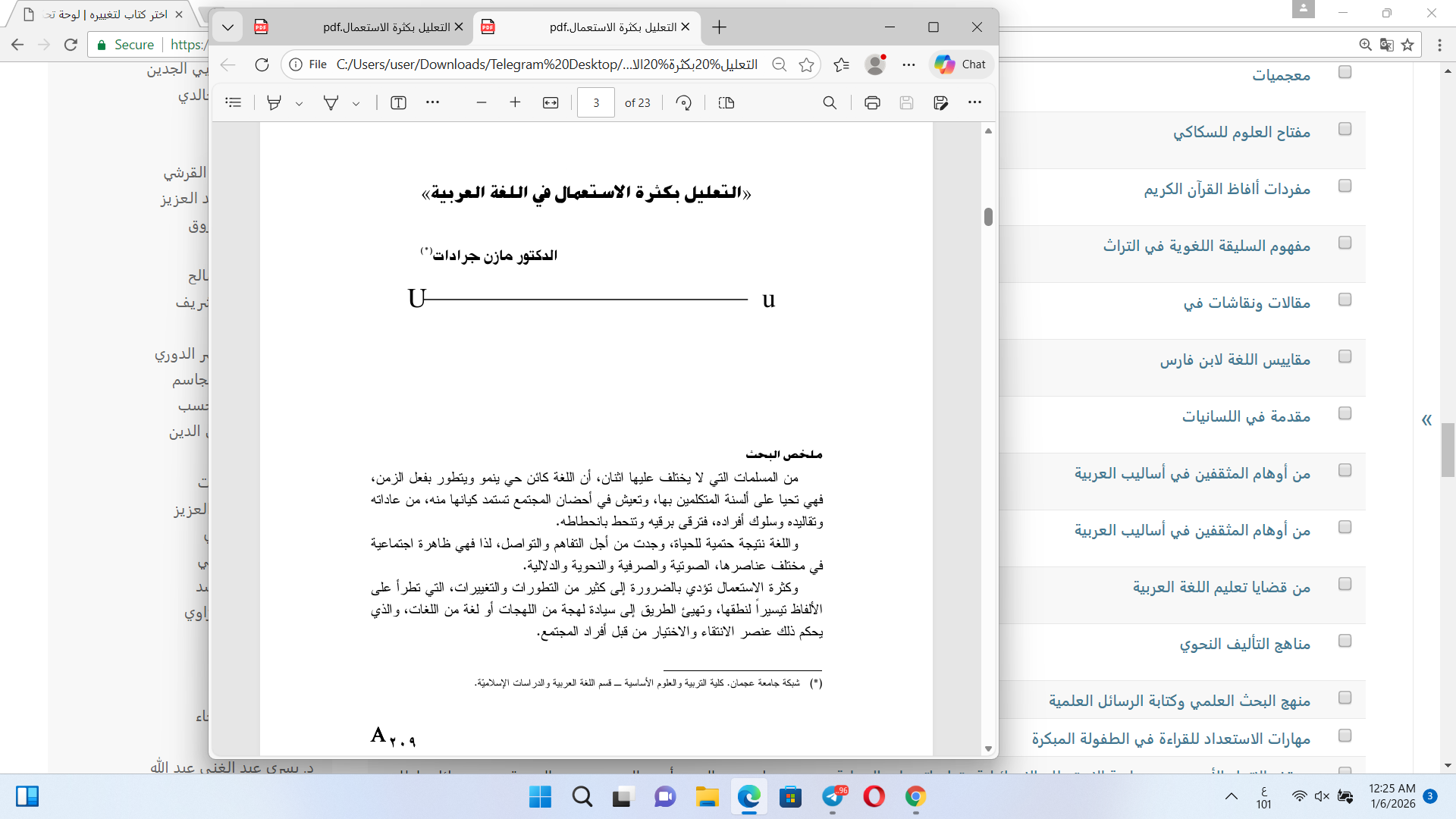Close the active PDF tab in Edge
The width and height of the screenshot is (1456, 819).
(x=686, y=27)
